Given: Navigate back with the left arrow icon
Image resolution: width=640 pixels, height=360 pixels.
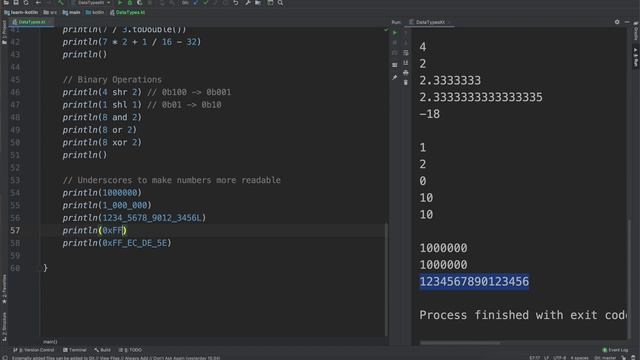Looking at the screenshot, I should coord(38,2).
